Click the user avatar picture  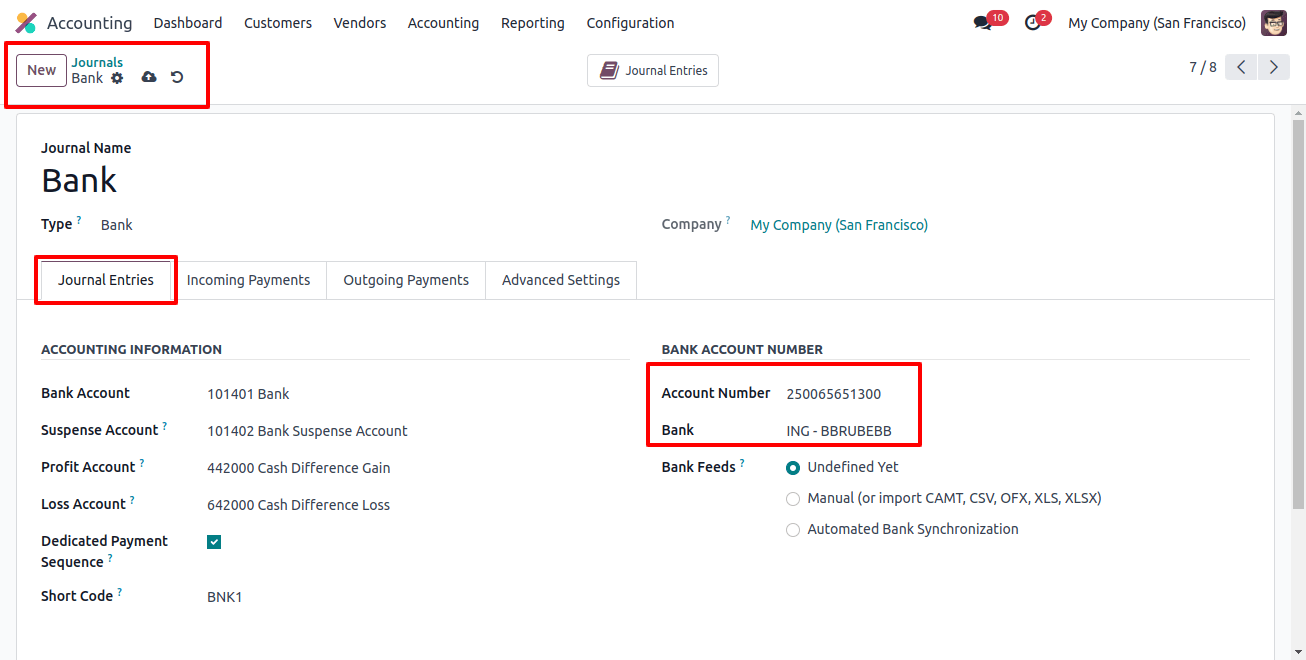(1274, 23)
